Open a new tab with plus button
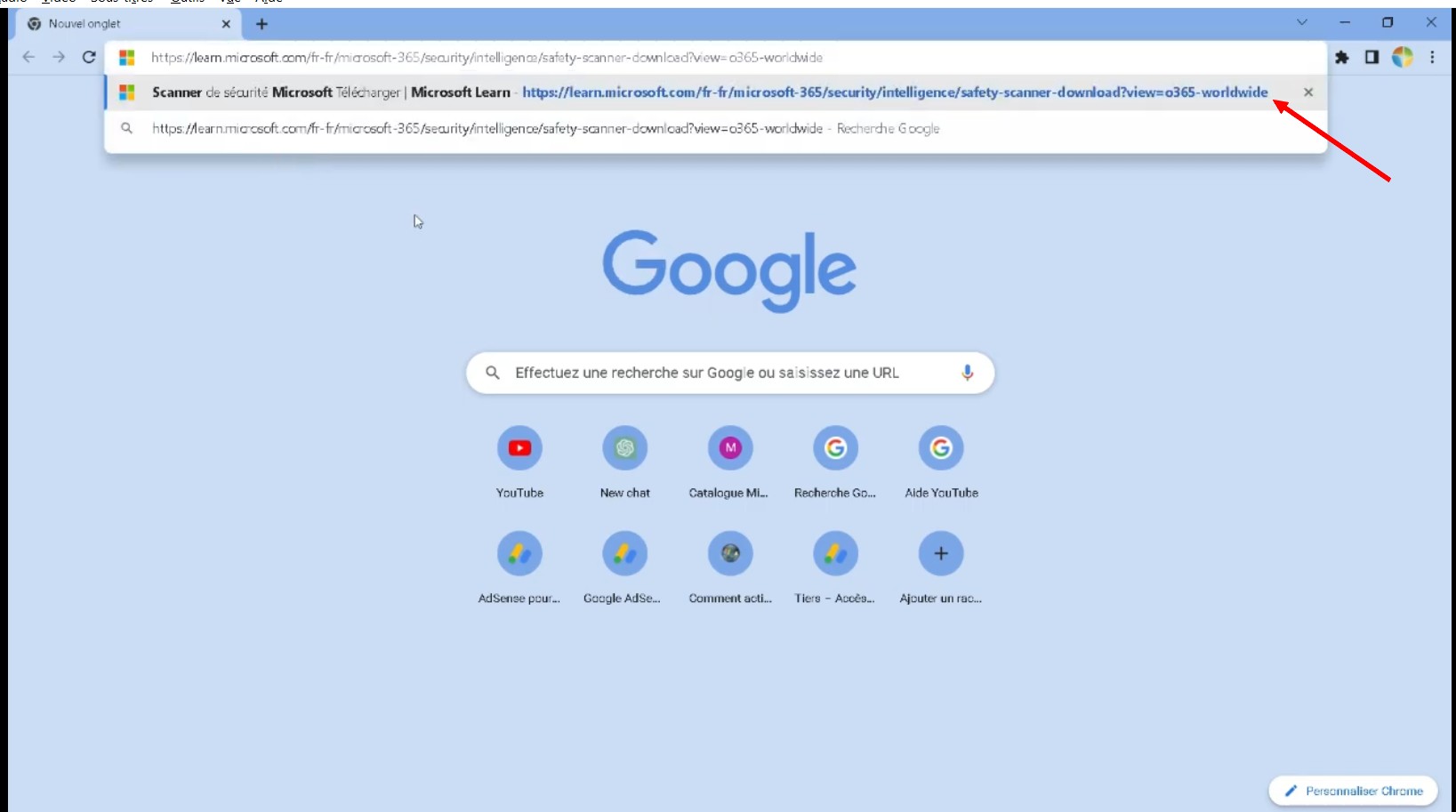Viewport: 1456px width, 812px height. tap(261, 24)
